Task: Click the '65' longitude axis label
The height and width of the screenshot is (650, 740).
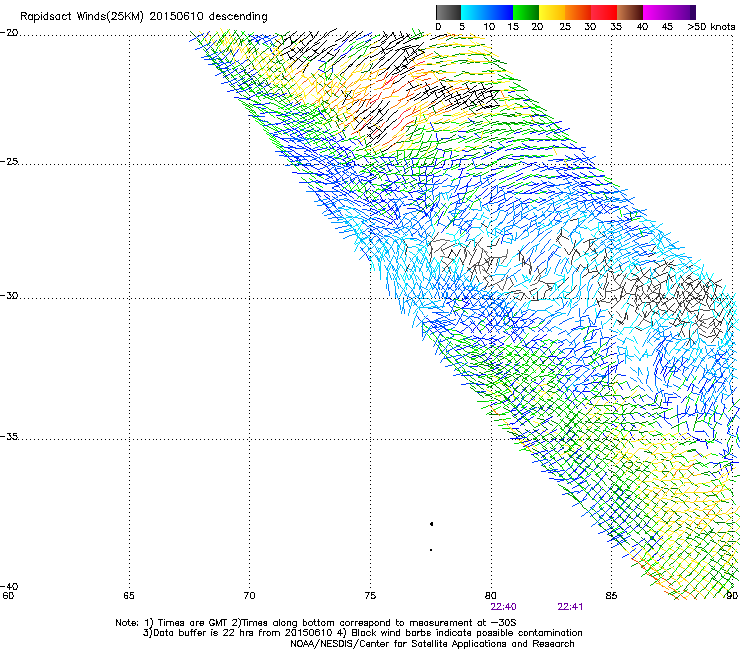Action: click(x=129, y=596)
